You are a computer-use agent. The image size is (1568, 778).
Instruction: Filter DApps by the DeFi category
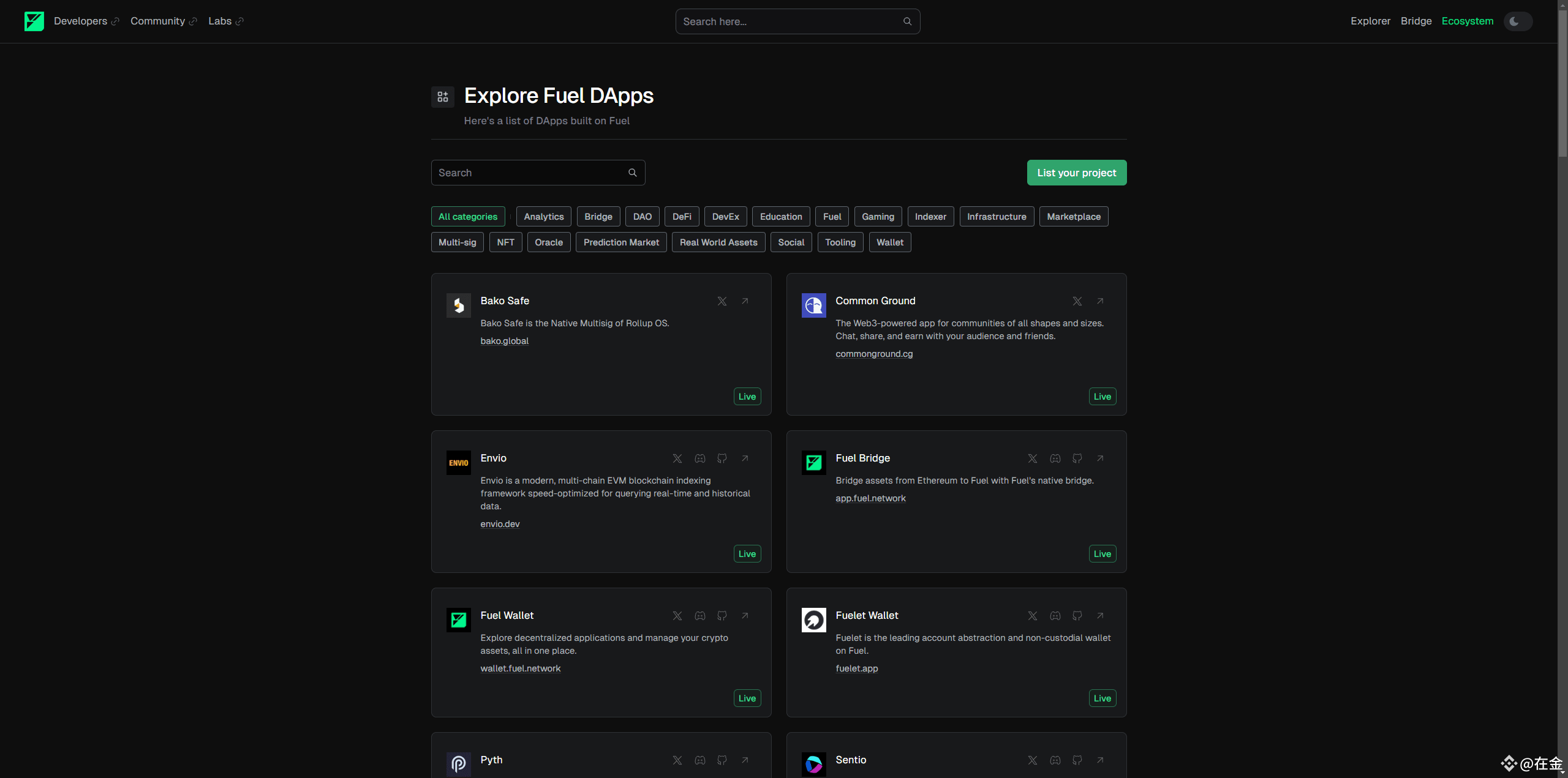pos(682,217)
